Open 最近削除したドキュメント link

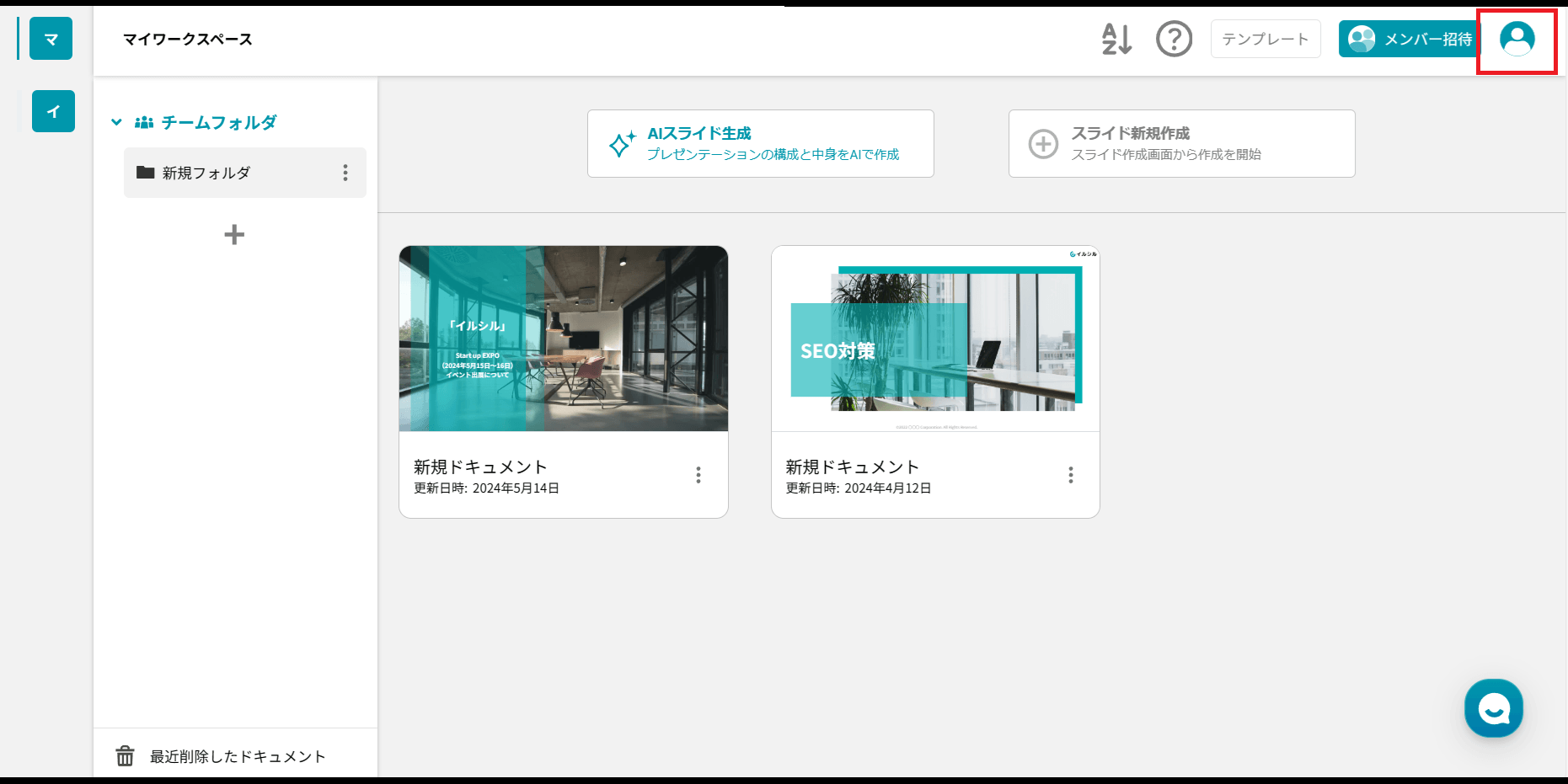click(x=238, y=756)
